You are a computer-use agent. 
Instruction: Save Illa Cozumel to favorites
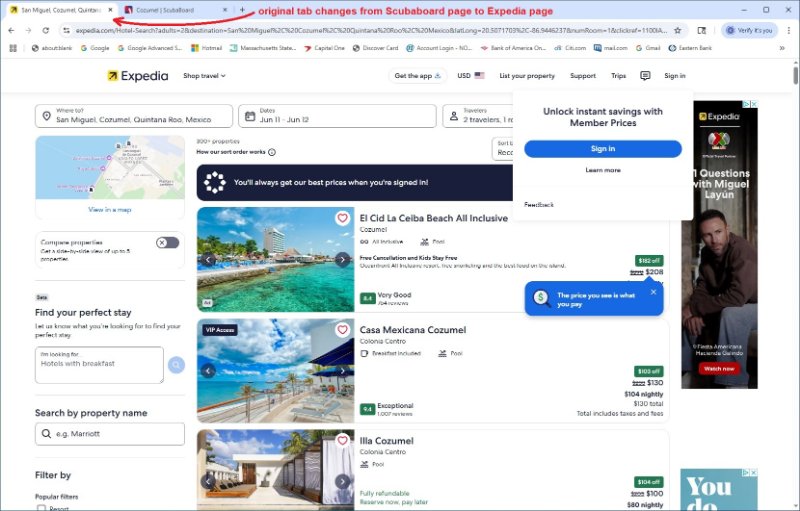pos(342,440)
